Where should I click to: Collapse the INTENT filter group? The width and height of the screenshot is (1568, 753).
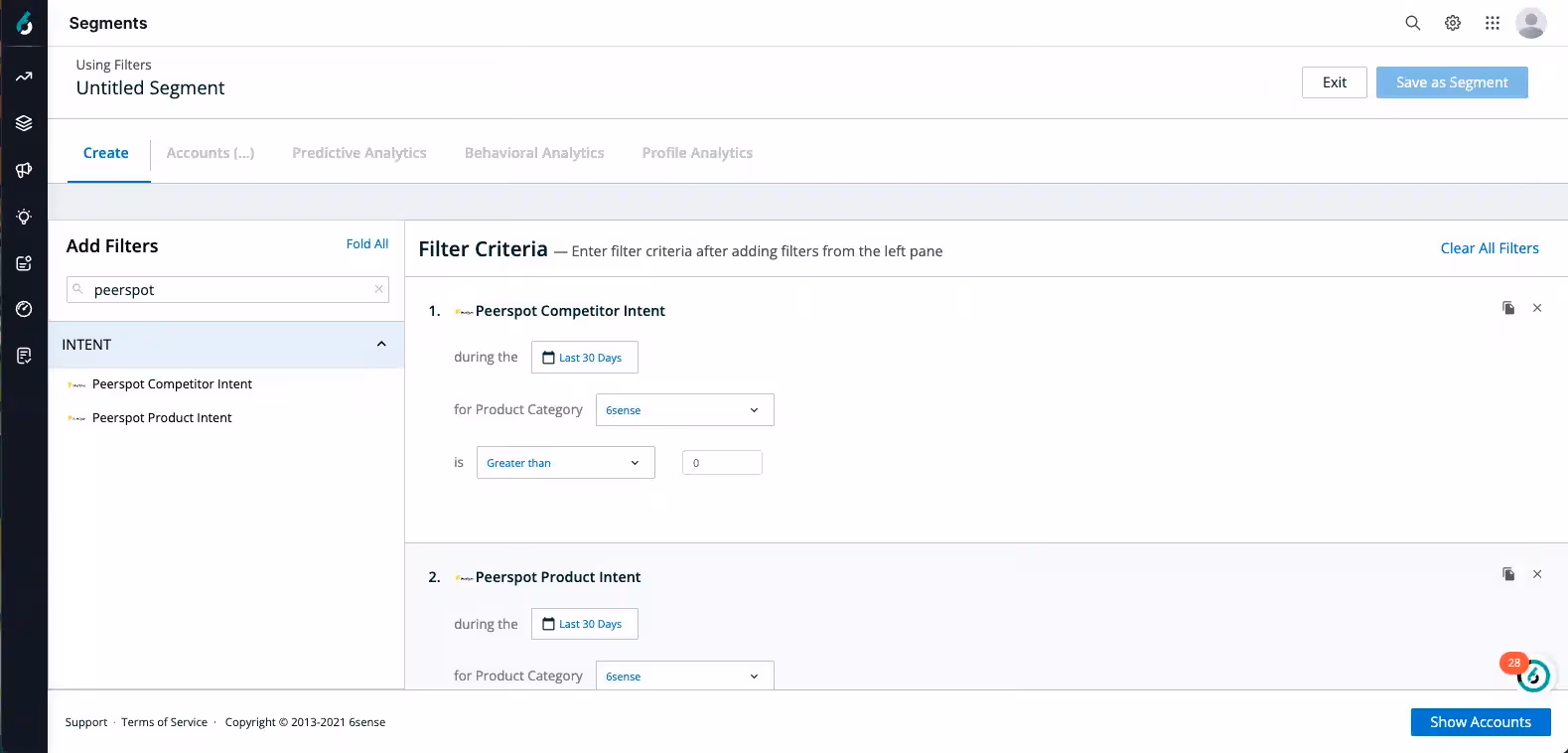381,344
